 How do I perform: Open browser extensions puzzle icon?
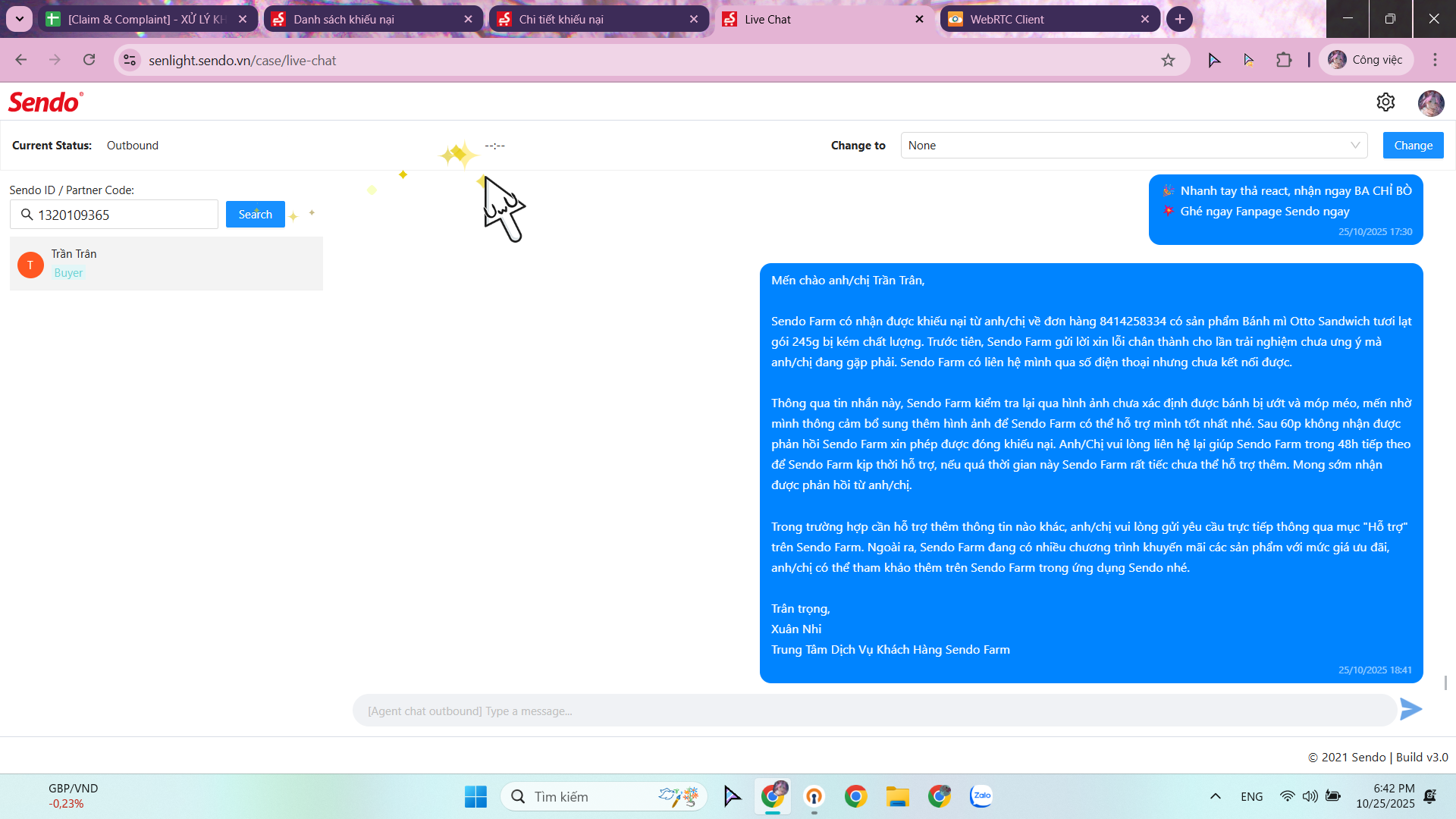click(1284, 60)
